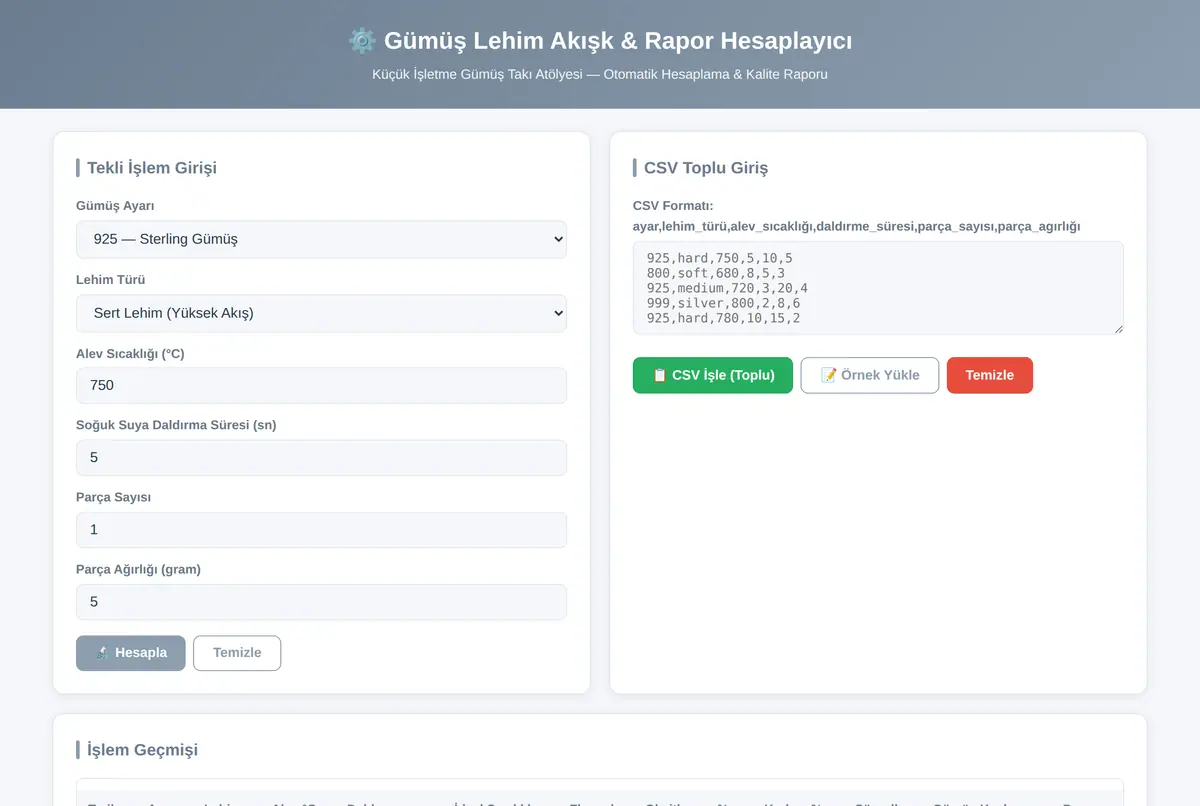Click the "Gümüş Ayarı" label
The height and width of the screenshot is (806, 1200).
tap(115, 206)
